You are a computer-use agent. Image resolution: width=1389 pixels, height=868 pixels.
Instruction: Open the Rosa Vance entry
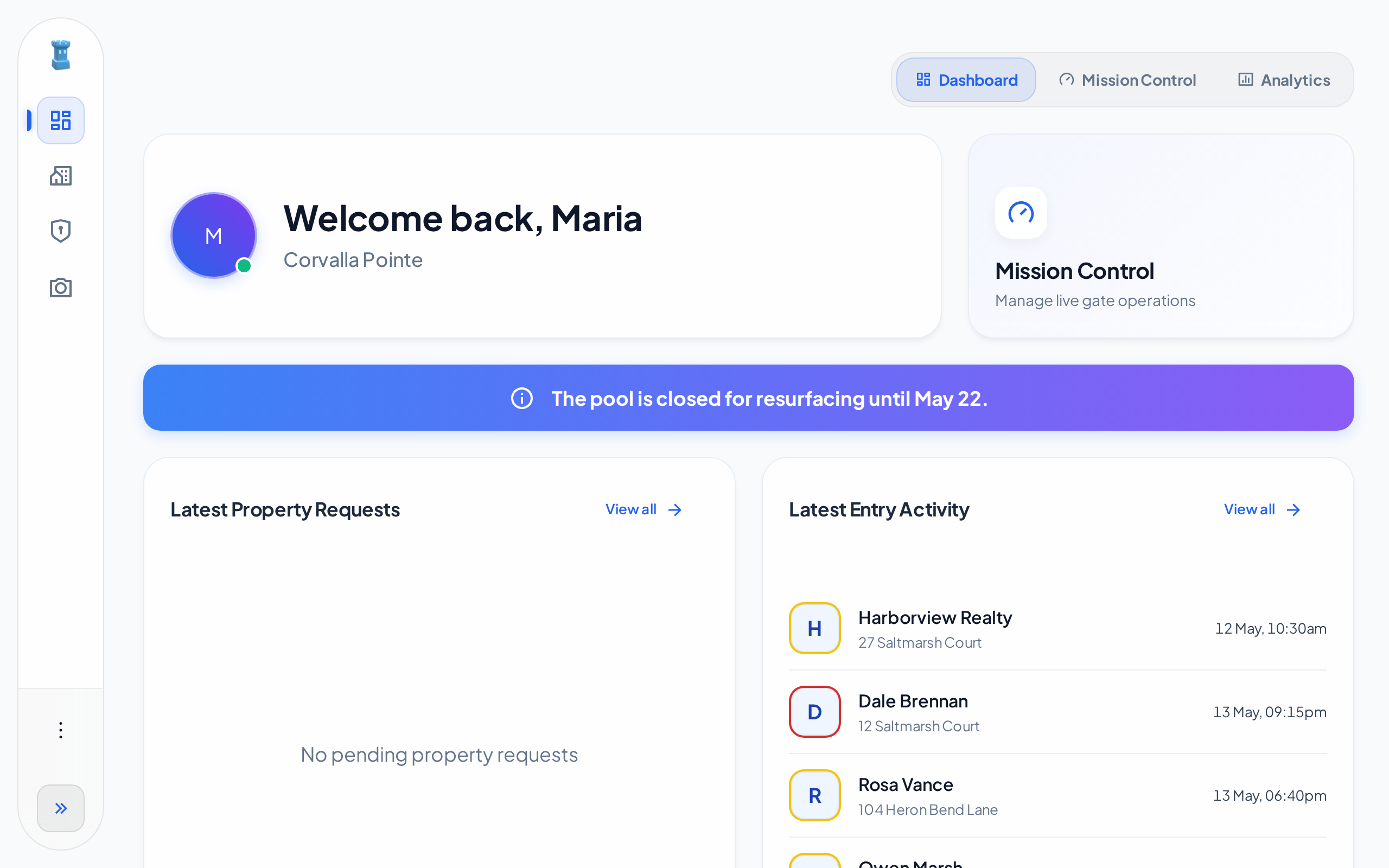tap(1057, 795)
